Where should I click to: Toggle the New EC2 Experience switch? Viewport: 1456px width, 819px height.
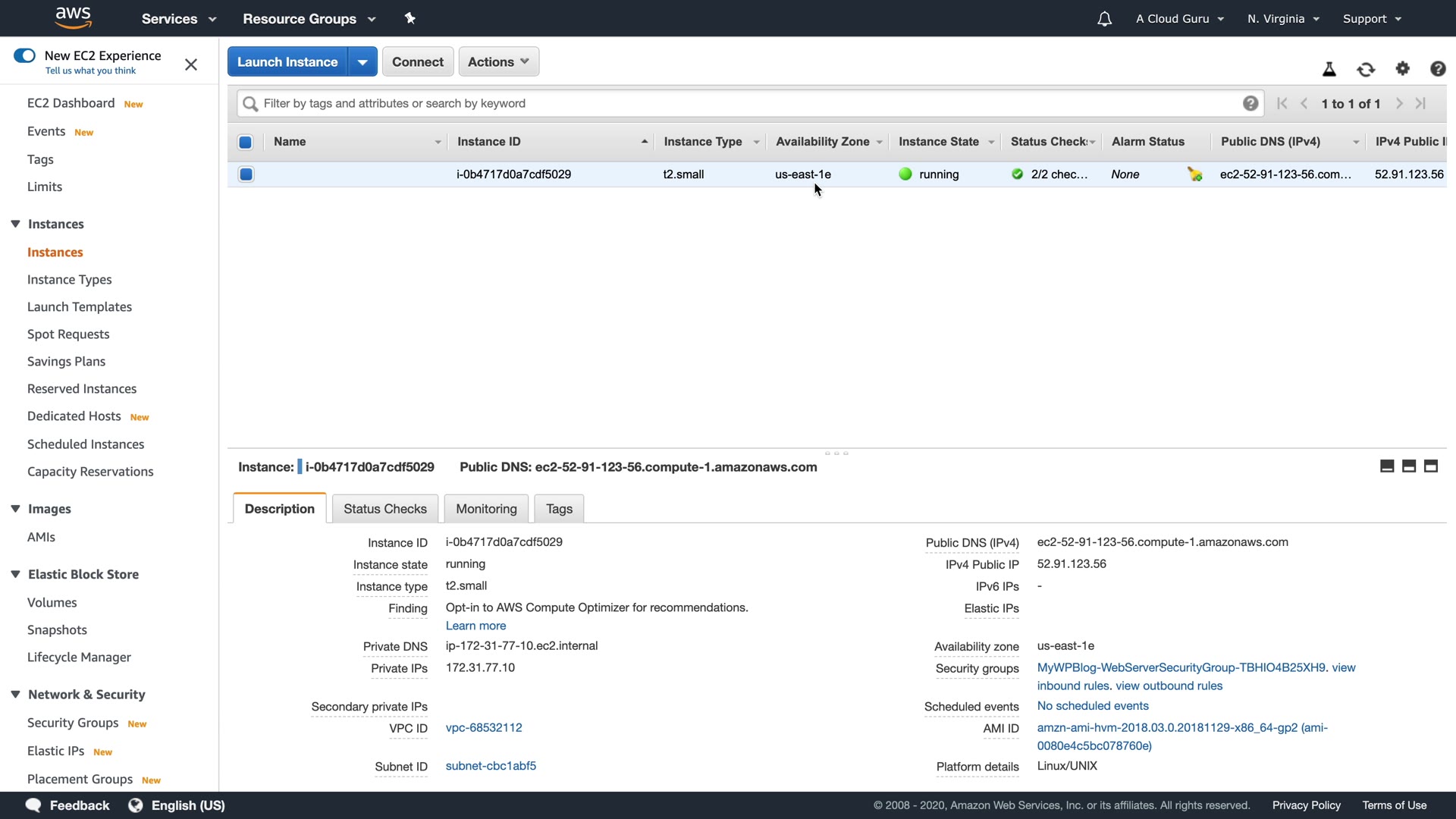coord(24,55)
